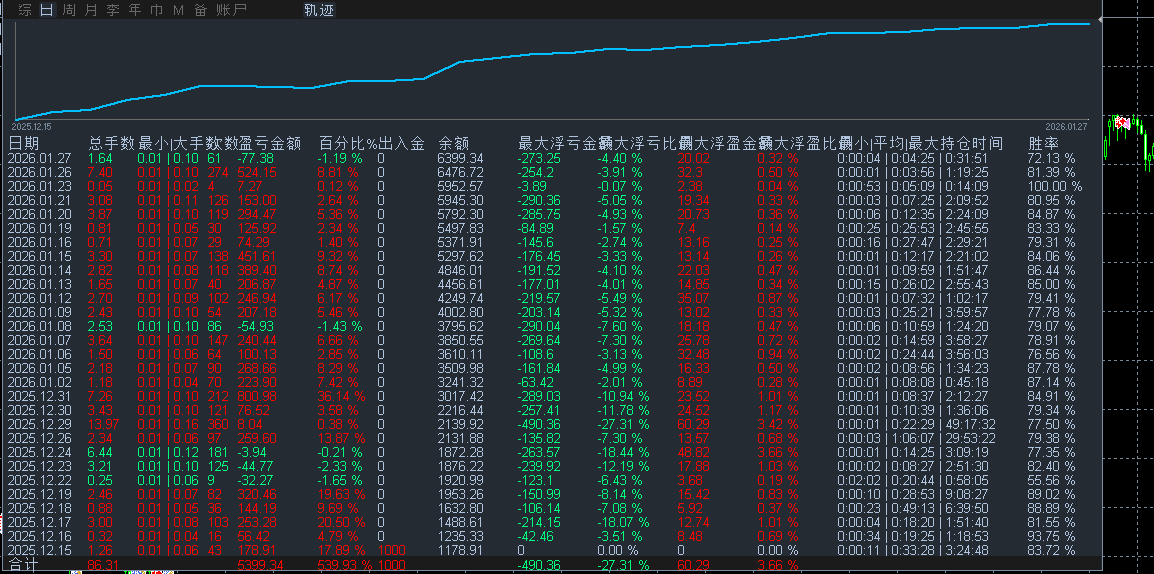
Task: Click the percentage 36.14 %
Action: pos(341,396)
